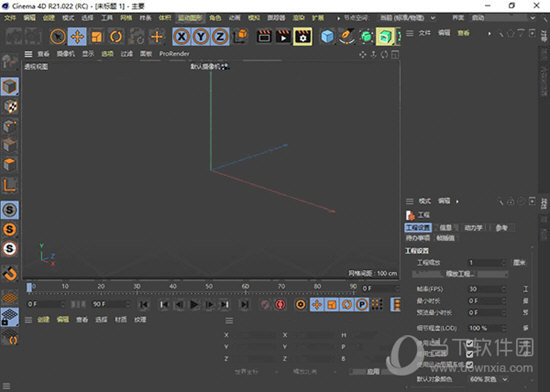
Task: Click frame 50 on the timeline ruler
Action: pyautogui.click(x=209, y=286)
